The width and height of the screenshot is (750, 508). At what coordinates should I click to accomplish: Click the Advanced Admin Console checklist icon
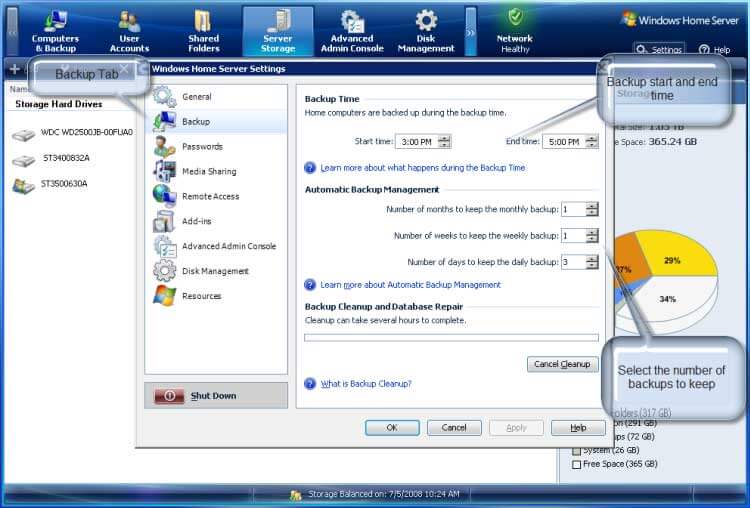pyautogui.click(x=165, y=246)
